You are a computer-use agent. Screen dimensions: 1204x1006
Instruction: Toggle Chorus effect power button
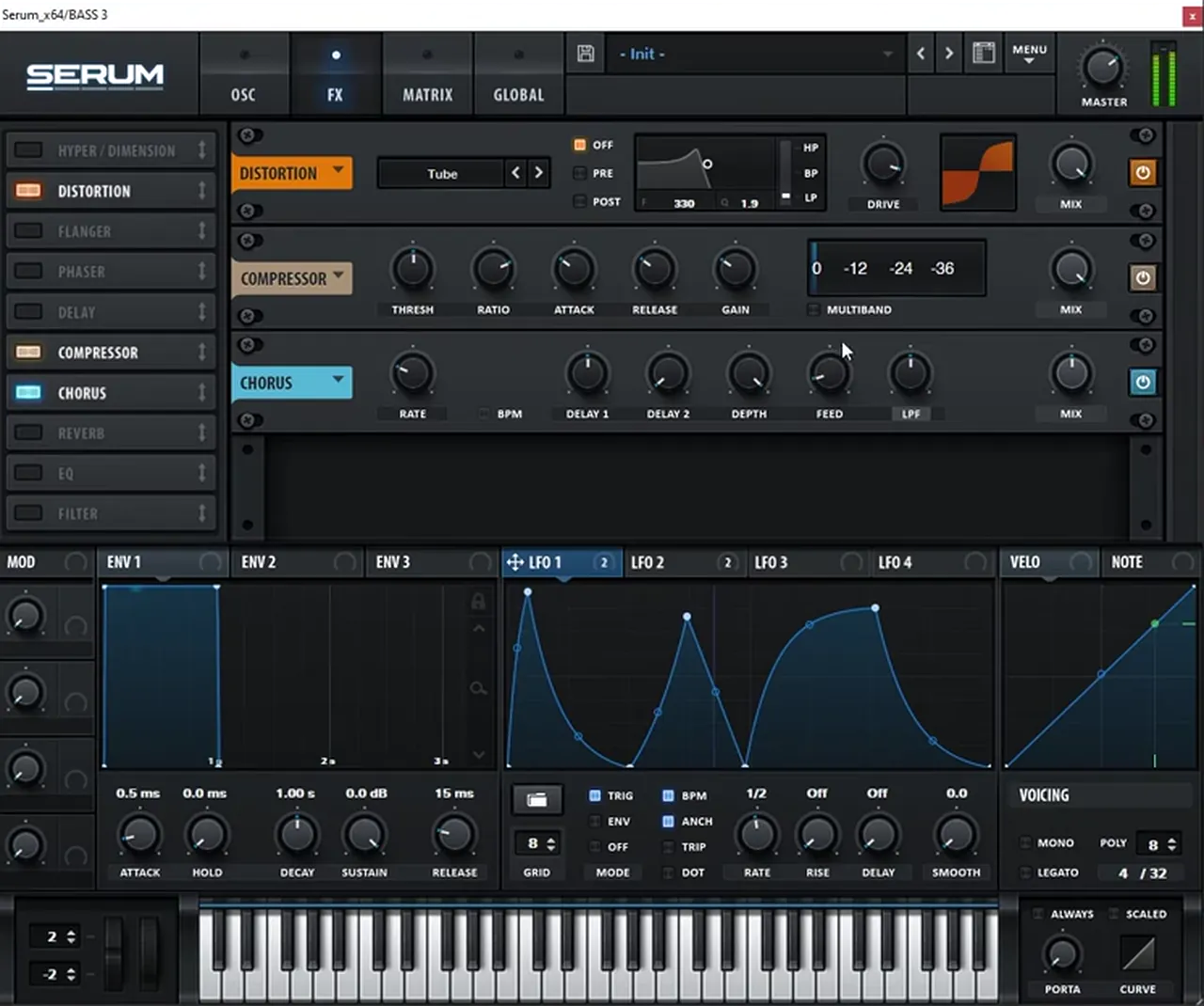1142,382
